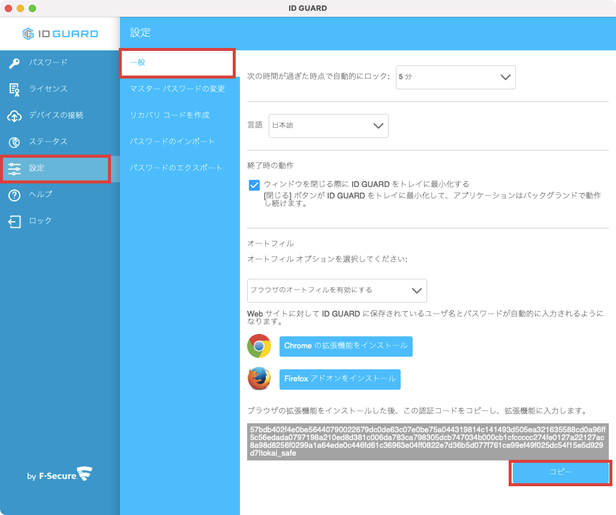Open the ステータス section
This screenshot has width=616, height=515.
pyautogui.click(x=60, y=142)
